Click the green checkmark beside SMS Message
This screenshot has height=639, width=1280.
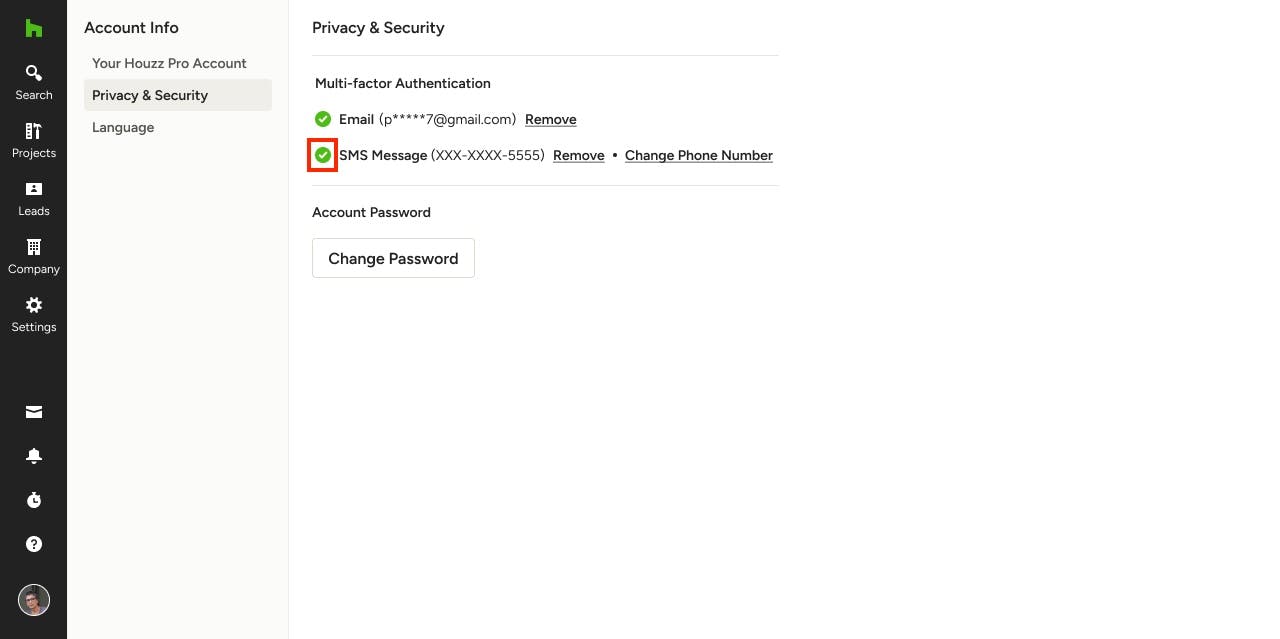(x=323, y=155)
